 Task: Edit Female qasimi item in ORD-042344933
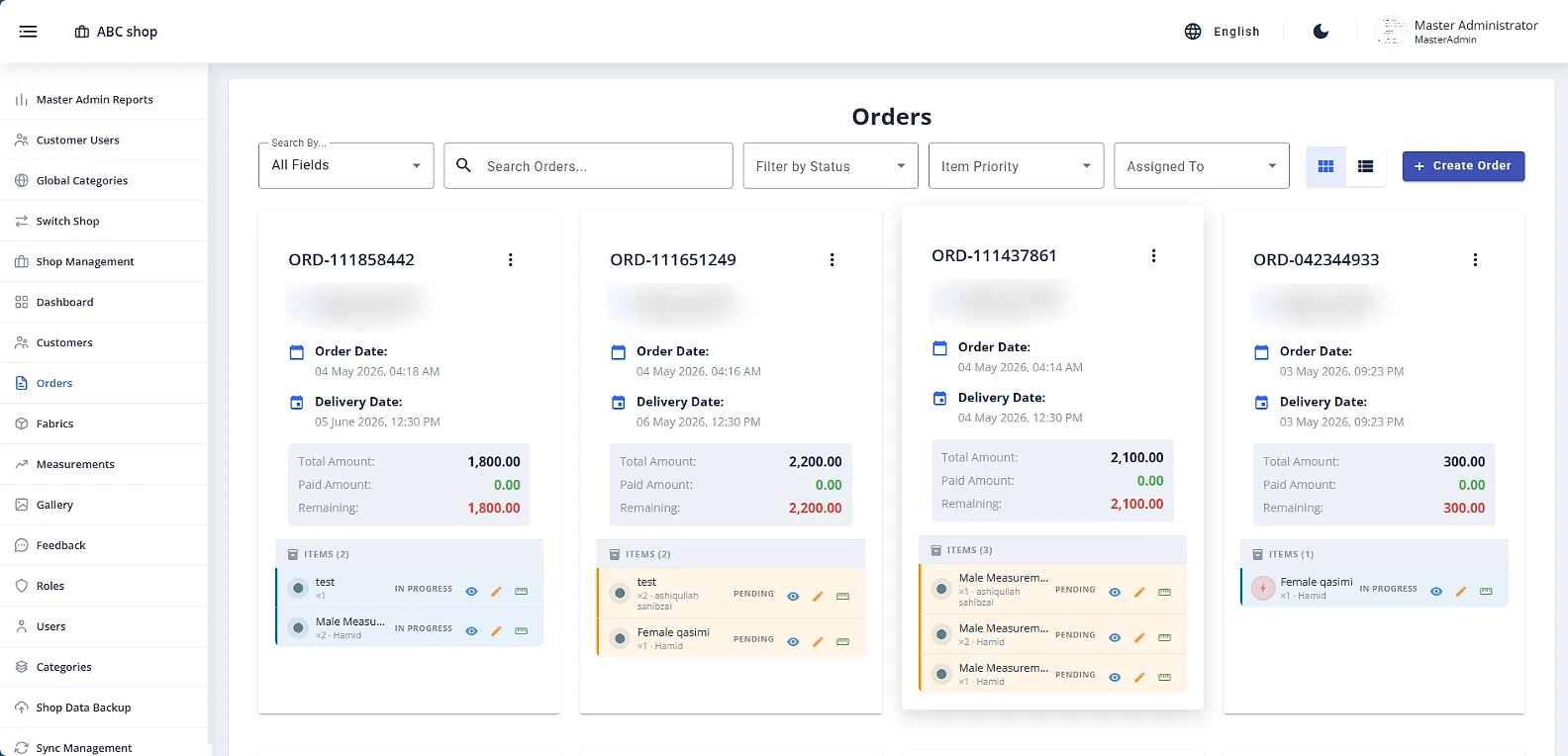(x=1461, y=591)
